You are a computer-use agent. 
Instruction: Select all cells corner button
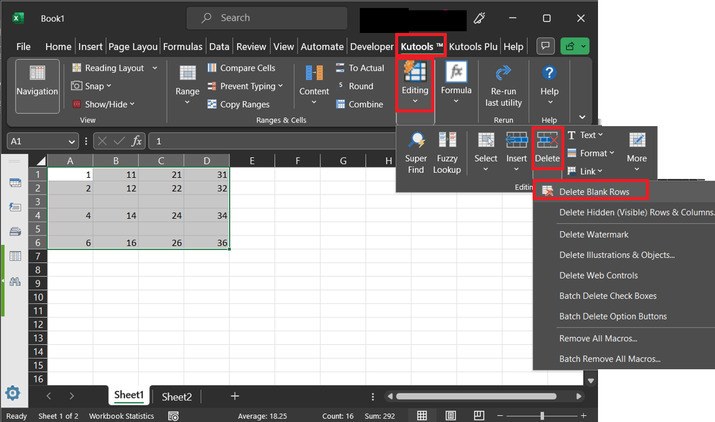(41, 161)
